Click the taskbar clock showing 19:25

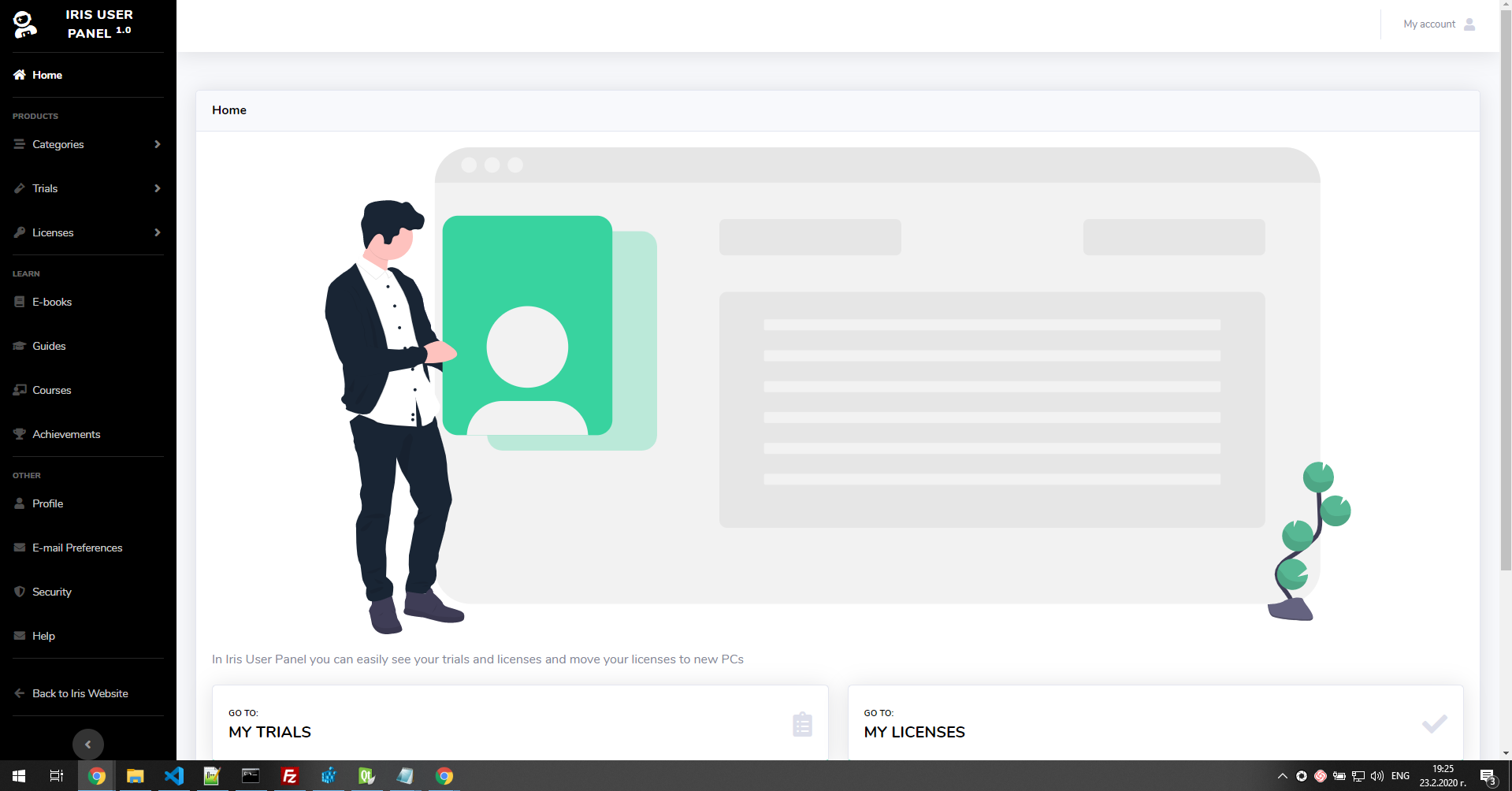pyautogui.click(x=1443, y=776)
